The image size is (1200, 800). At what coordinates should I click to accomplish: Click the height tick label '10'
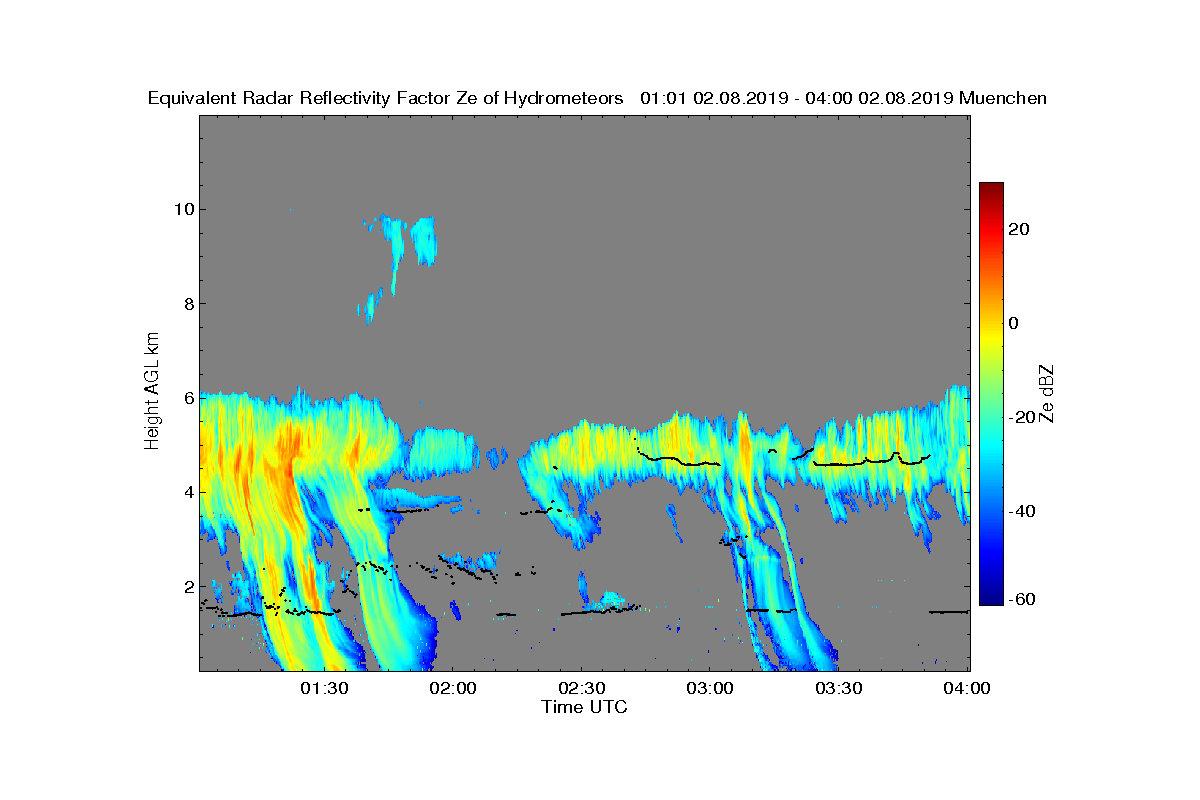click(184, 209)
